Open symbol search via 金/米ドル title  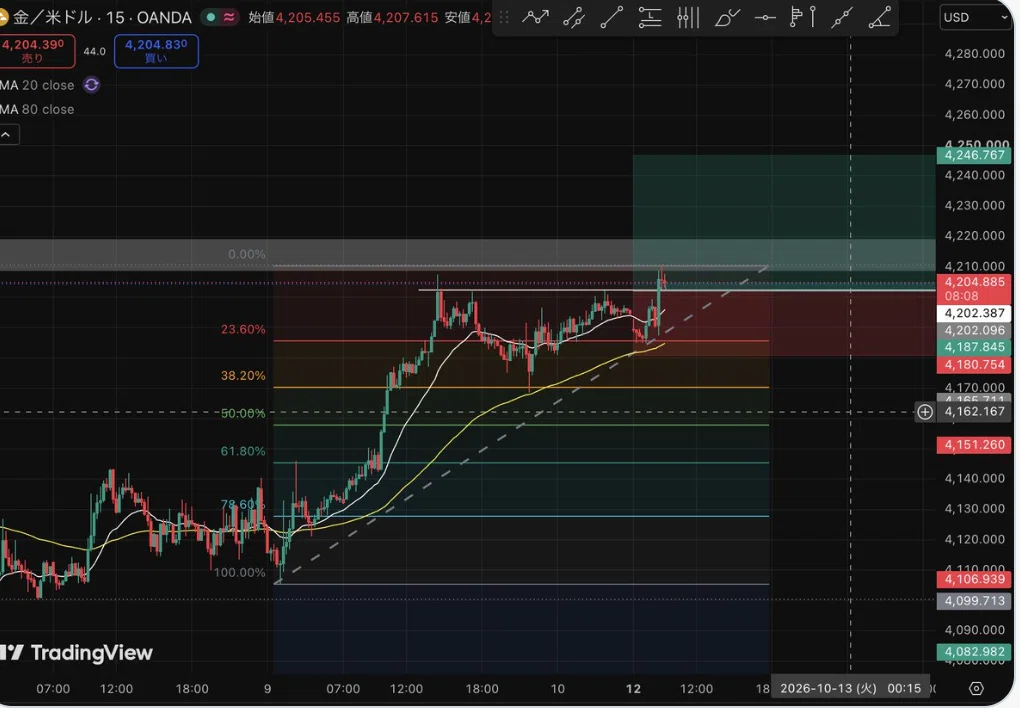point(103,18)
